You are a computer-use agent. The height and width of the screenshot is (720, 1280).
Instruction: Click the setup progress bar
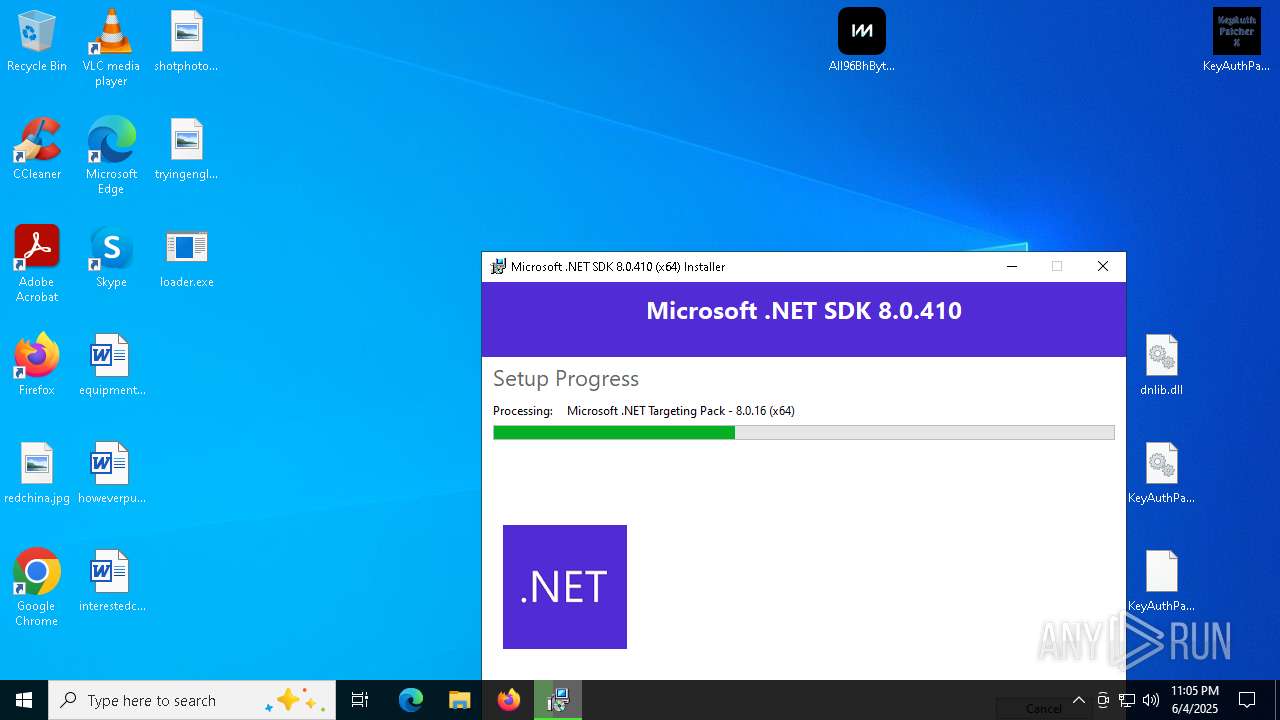(x=804, y=432)
